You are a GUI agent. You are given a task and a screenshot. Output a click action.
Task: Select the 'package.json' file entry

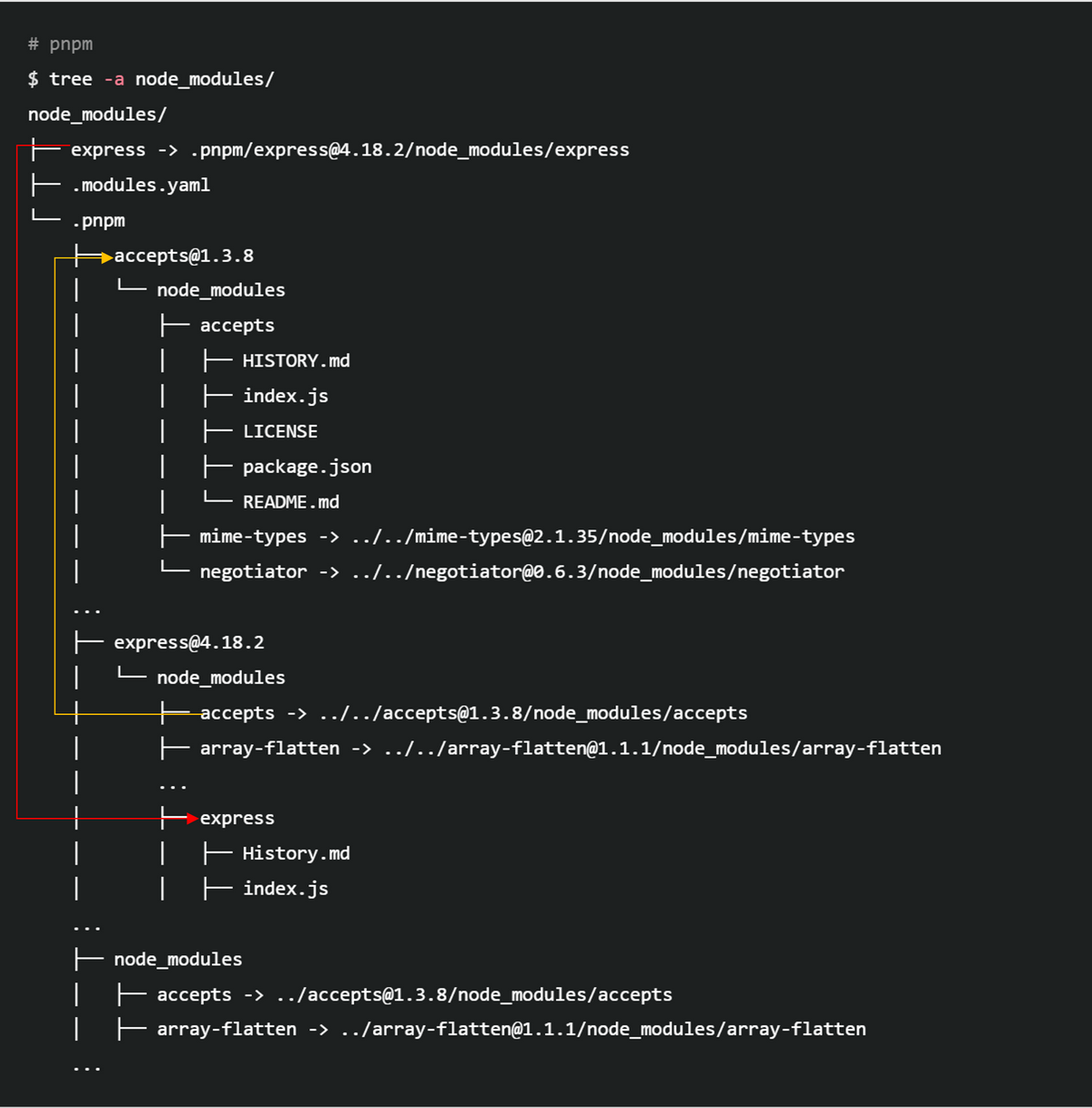tap(307, 468)
